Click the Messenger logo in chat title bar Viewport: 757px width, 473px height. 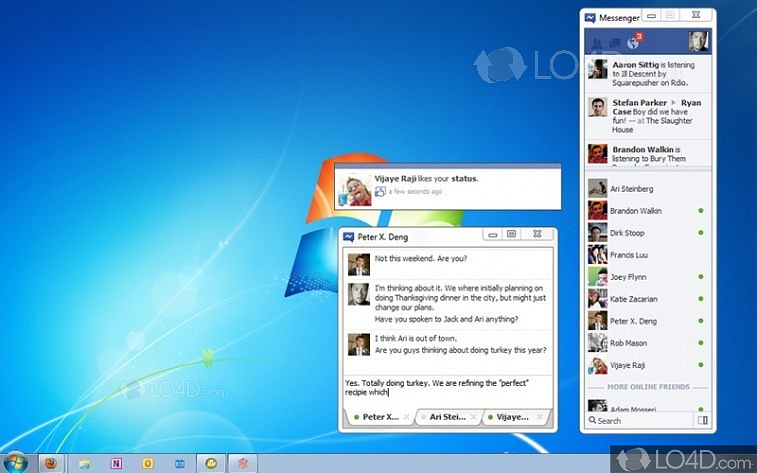349,237
